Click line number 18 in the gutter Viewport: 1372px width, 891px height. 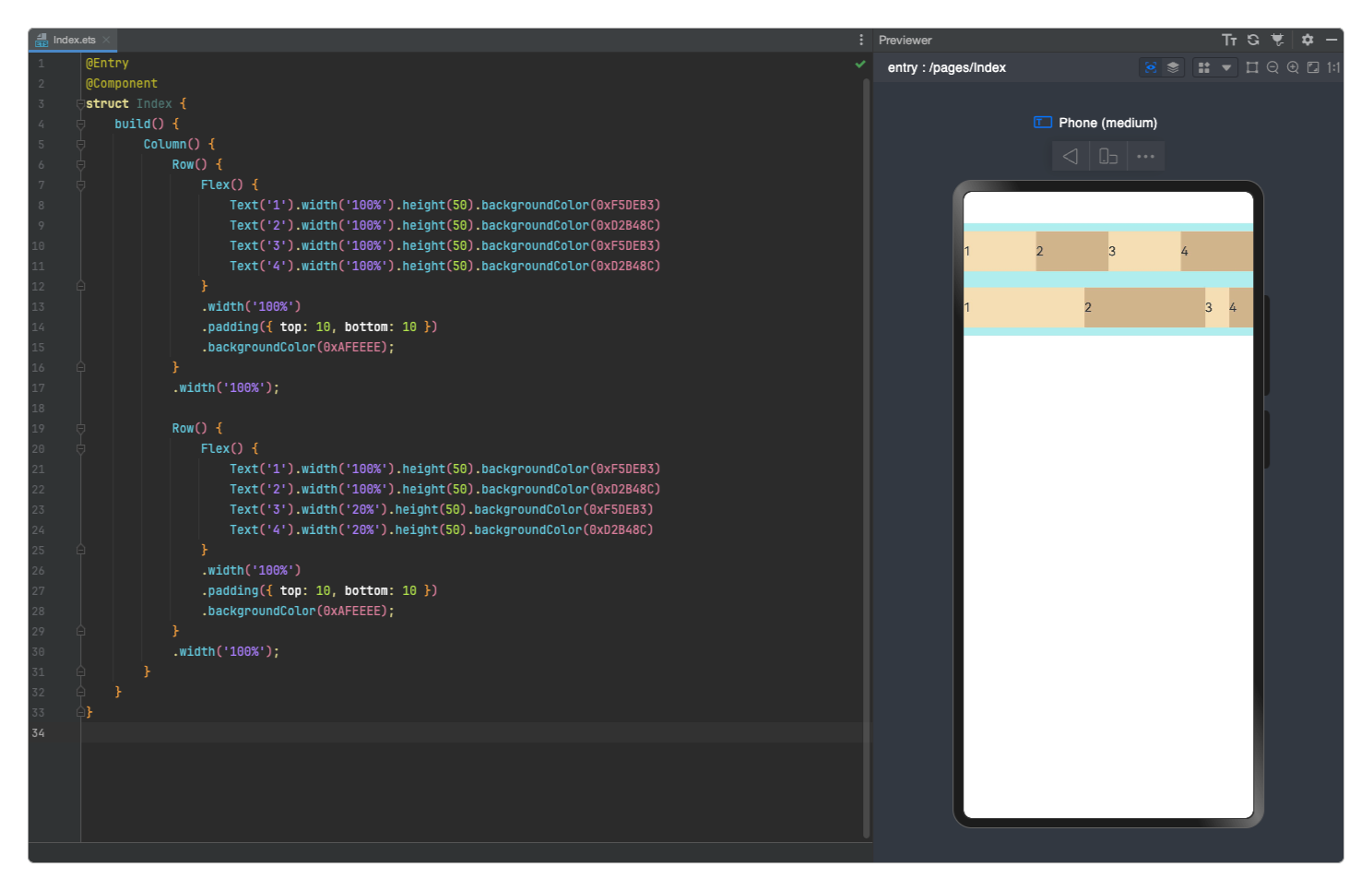point(38,408)
